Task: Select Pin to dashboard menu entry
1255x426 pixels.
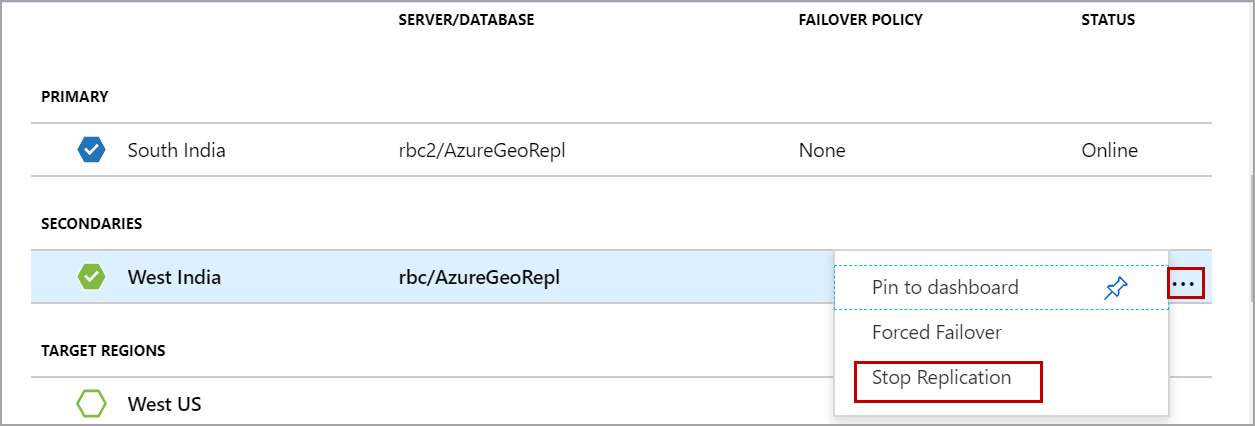Action: pyautogui.click(x=945, y=288)
